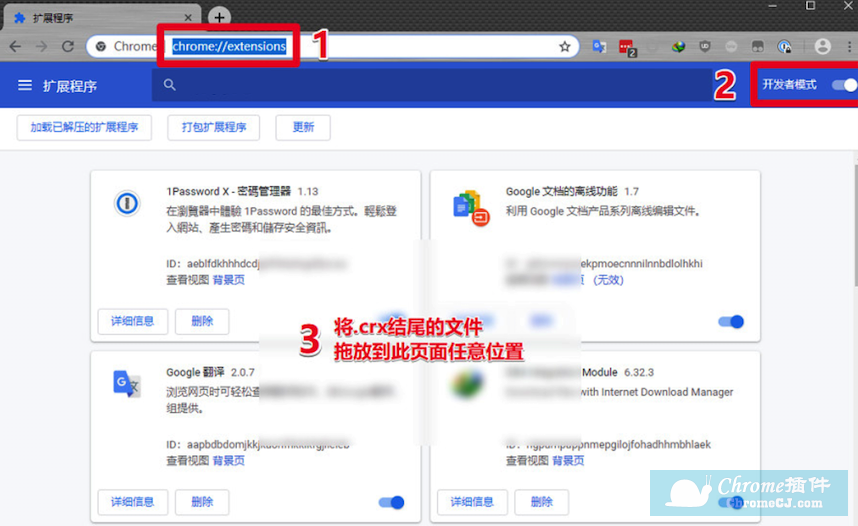Click the Chrome site info icon in address bar

point(101,47)
